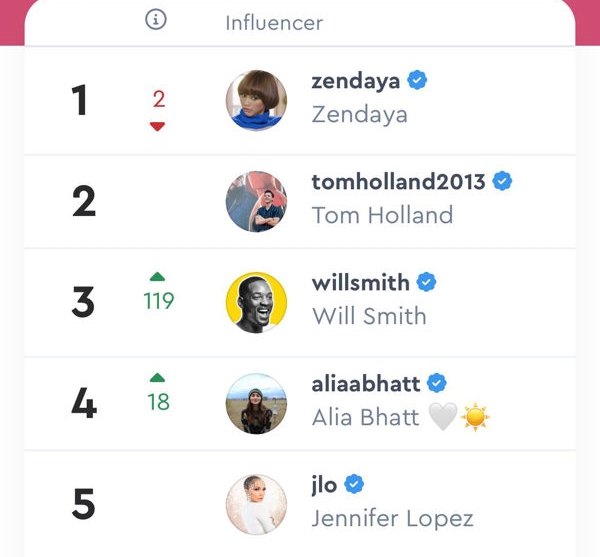Open the jlo username link

coord(324,485)
